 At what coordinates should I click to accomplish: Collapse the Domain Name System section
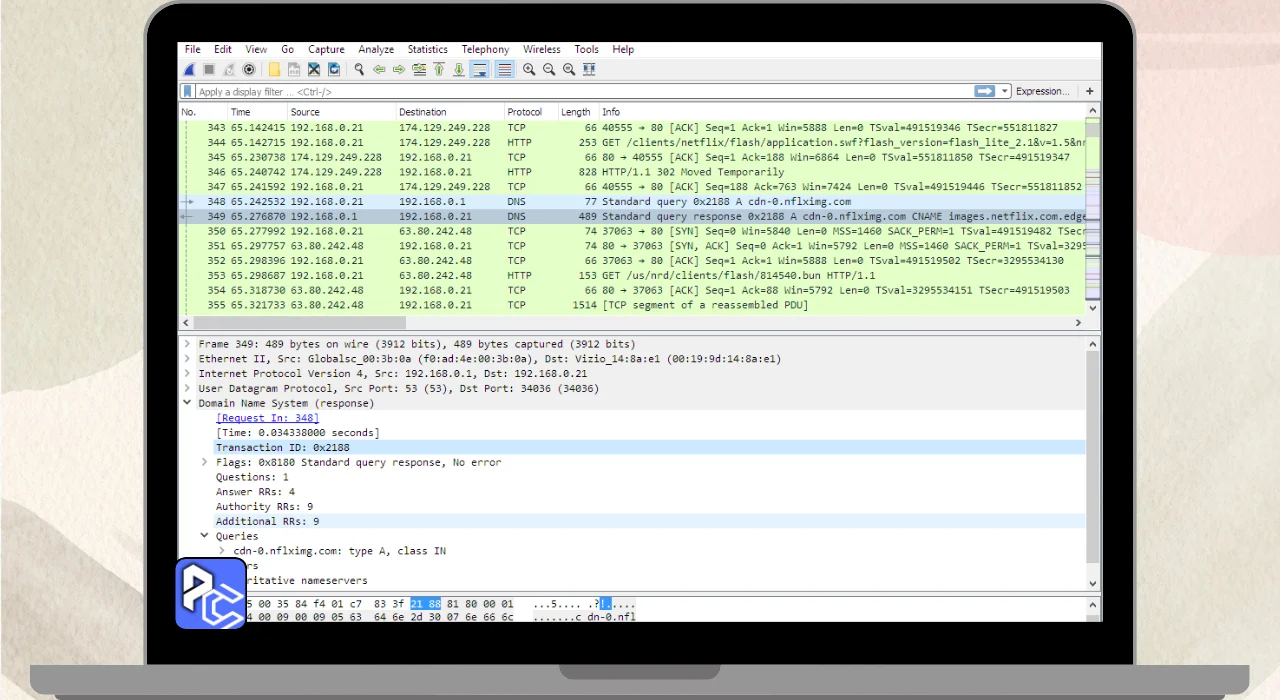tap(187, 403)
